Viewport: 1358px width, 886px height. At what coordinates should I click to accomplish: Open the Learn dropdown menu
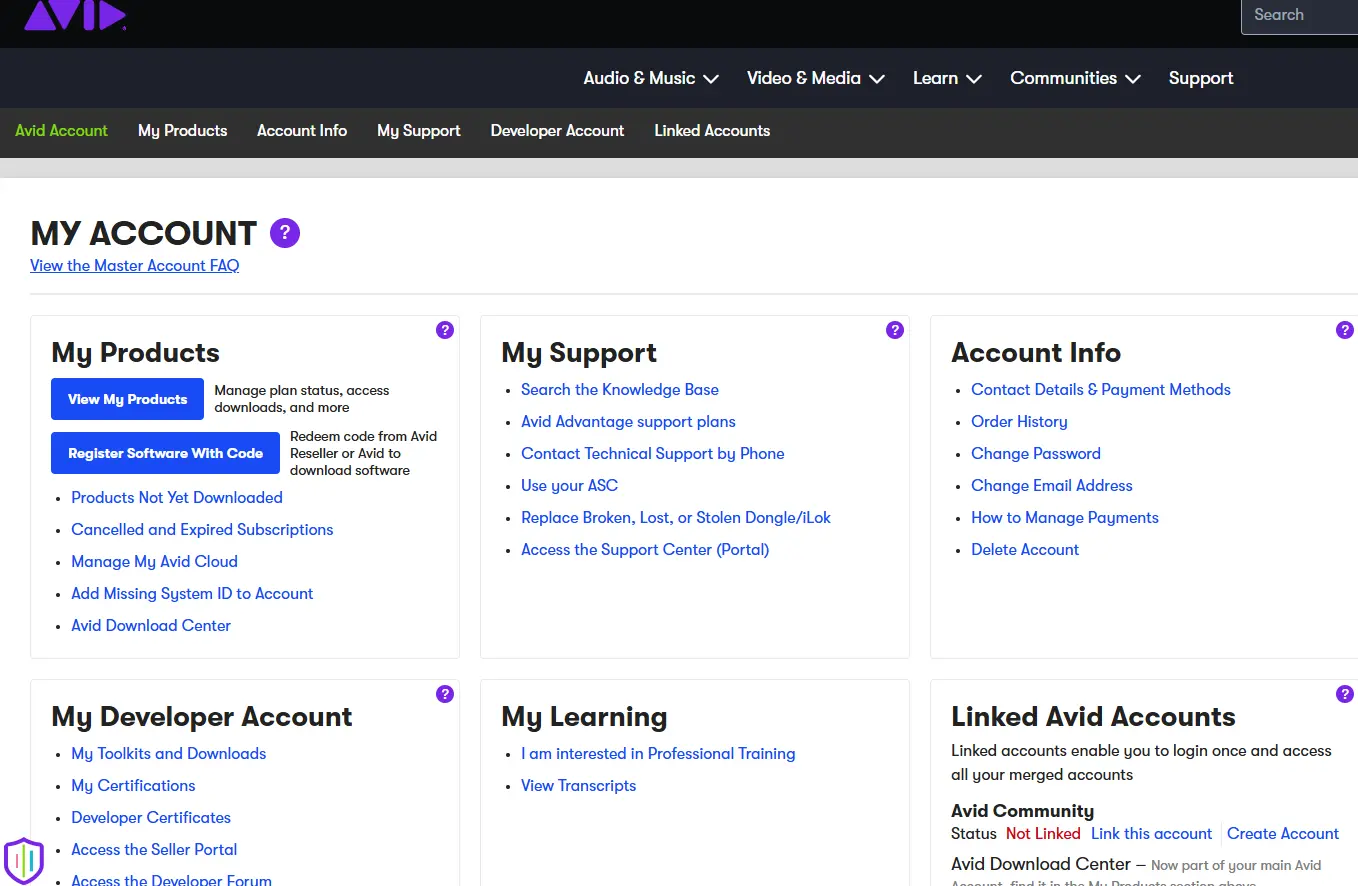[x=946, y=78]
